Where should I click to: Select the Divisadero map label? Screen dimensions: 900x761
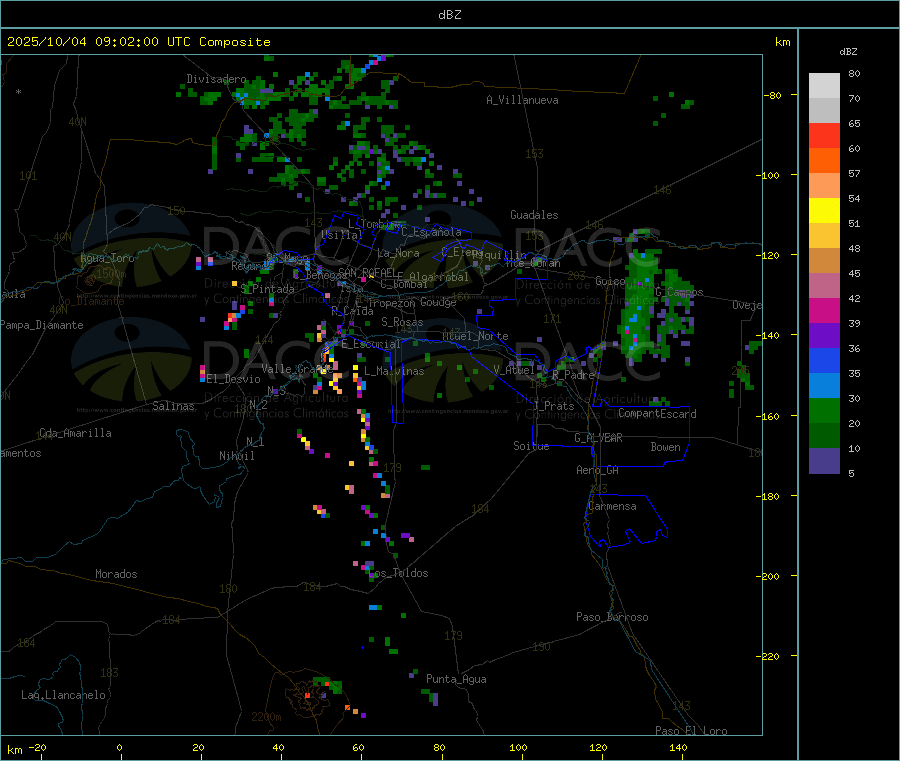[x=216, y=79]
